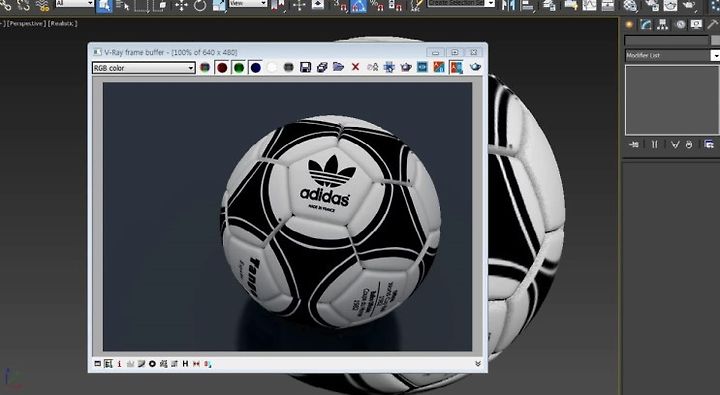Click the Mirror tool on main toolbar
The image size is (720, 395).
508,5
